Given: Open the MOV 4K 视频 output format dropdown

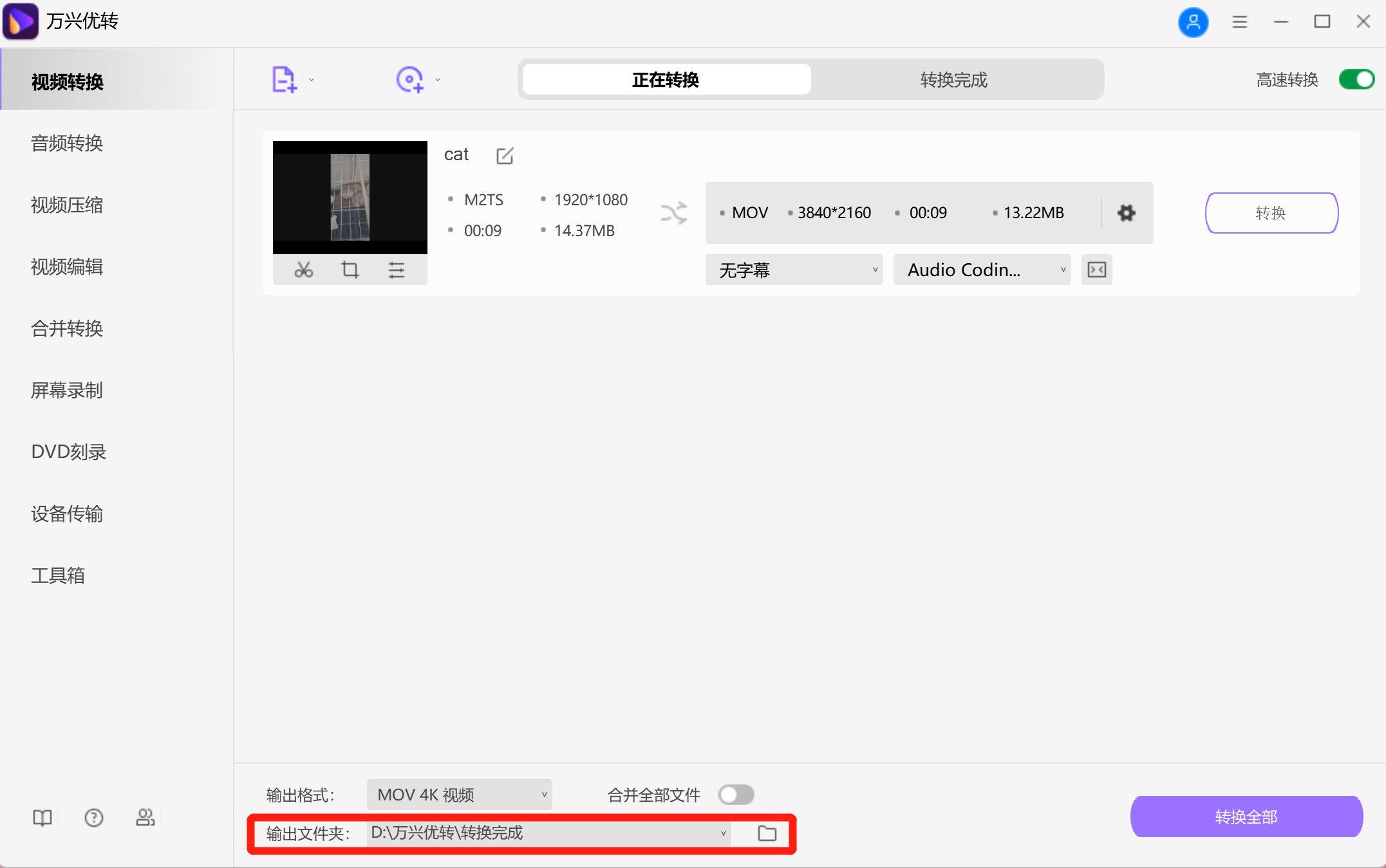Looking at the screenshot, I should [459, 795].
